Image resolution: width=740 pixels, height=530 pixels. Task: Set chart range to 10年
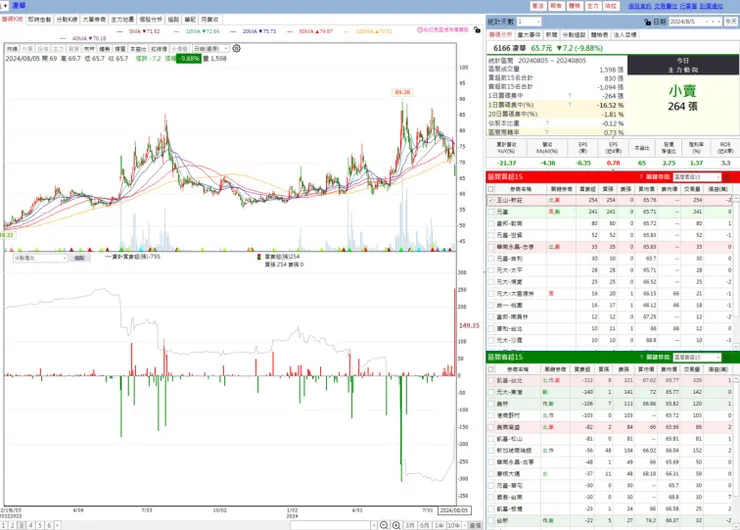tap(454, 525)
